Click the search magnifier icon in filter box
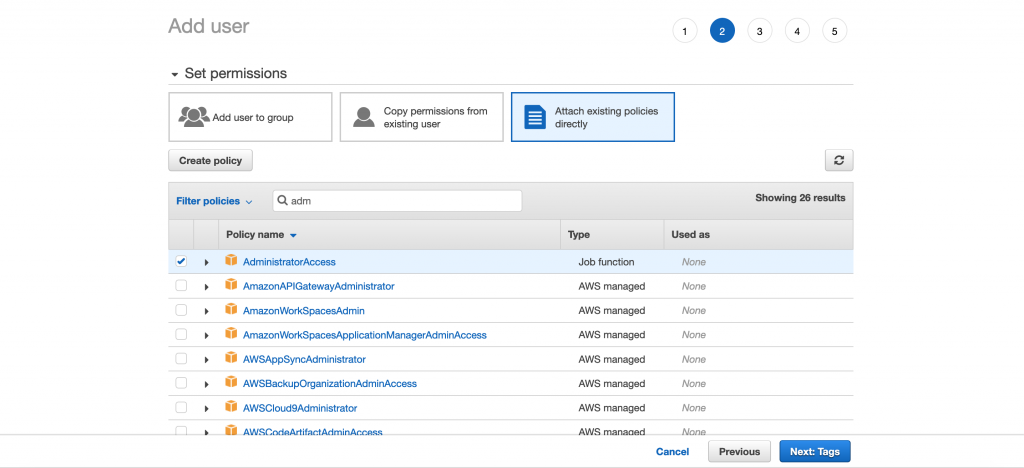Screen dimensions: 1024x468 (x=283, y=201)
